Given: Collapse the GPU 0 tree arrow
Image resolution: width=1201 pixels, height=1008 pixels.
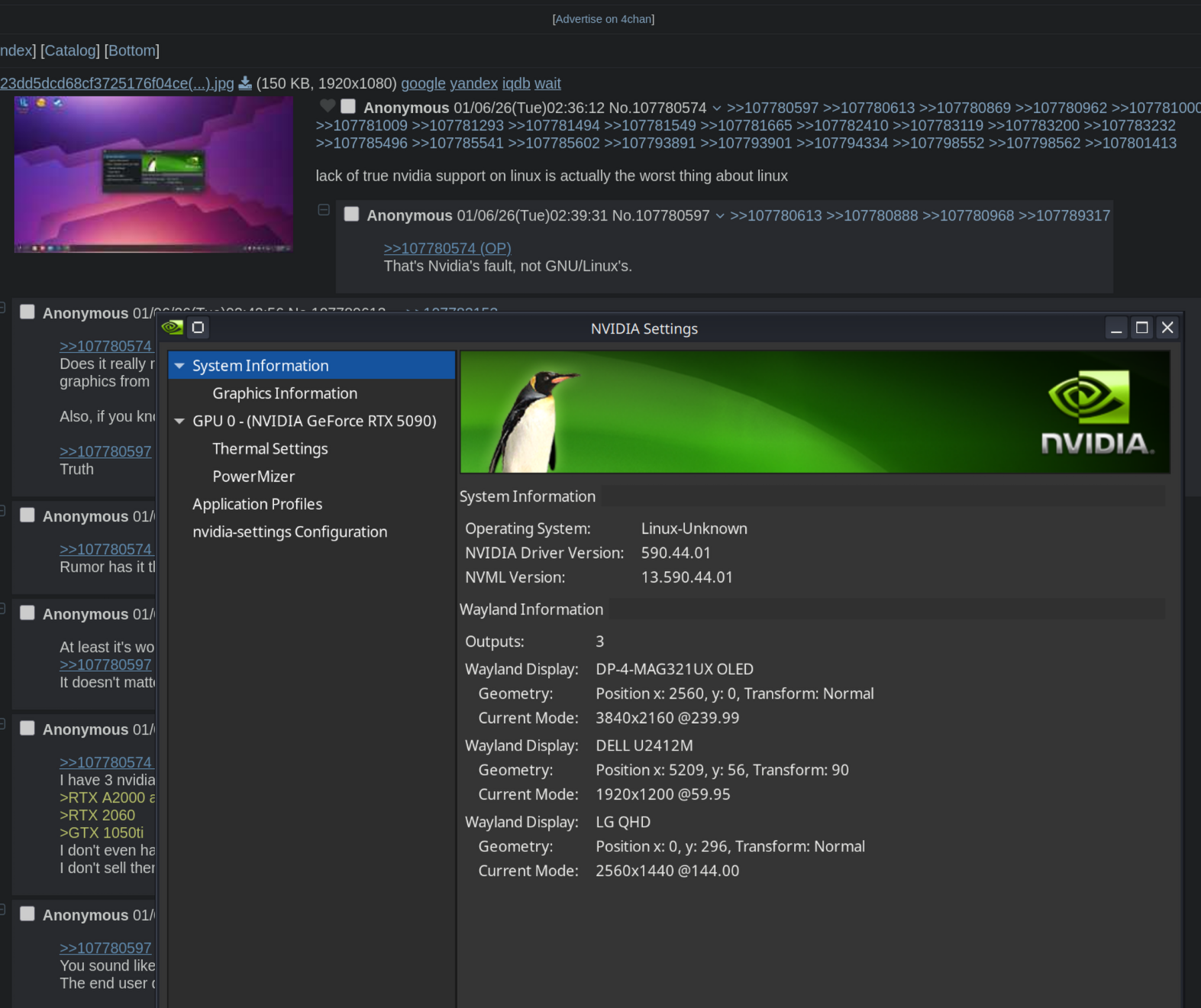Looking at the screenshot, I should tap(179, 421).
